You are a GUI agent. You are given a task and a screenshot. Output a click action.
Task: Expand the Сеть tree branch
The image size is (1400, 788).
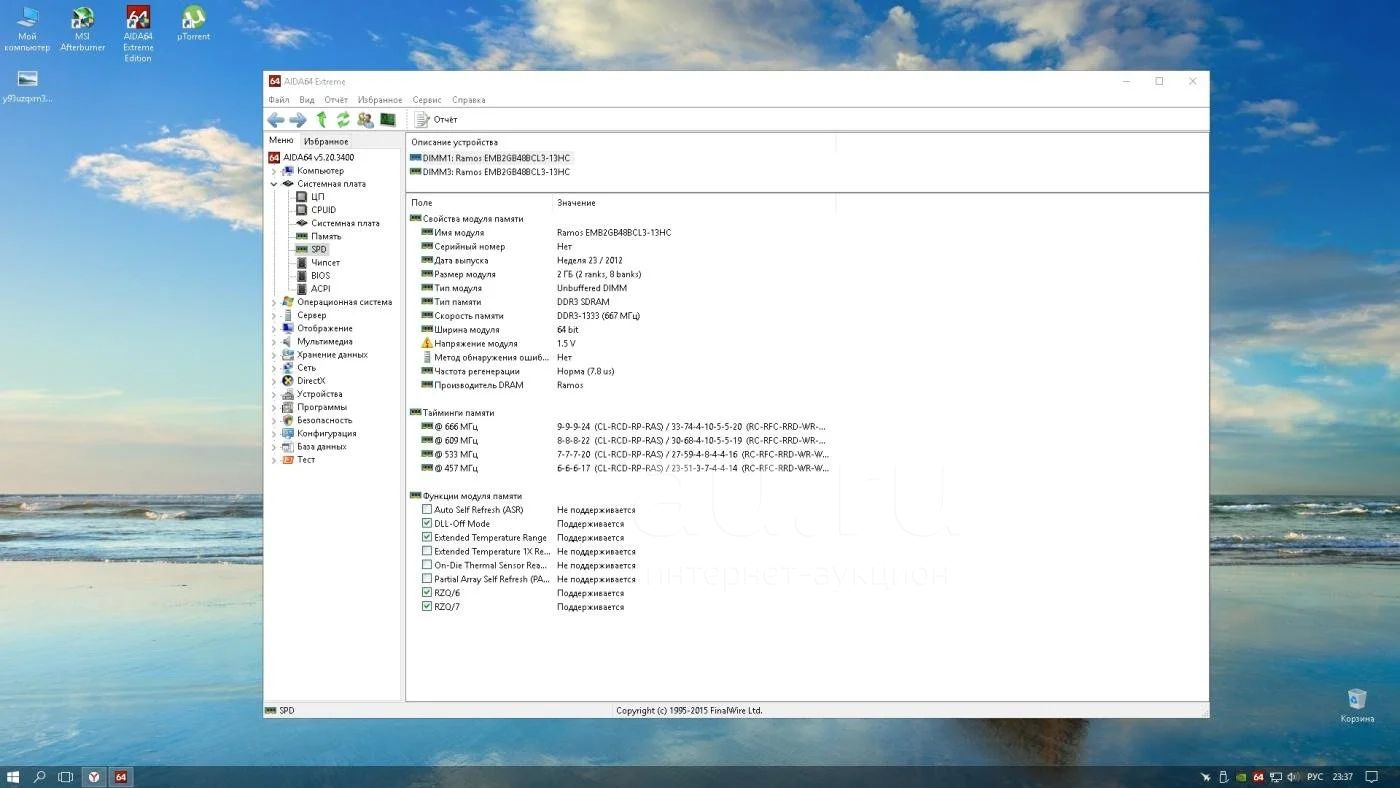(x=274, y=368)
